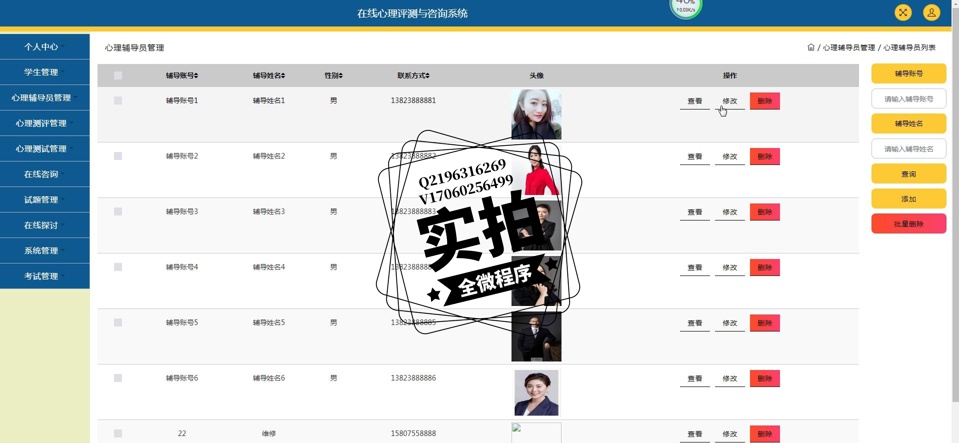Sort by 辅导账号 column arrows
Image resolution: width=959 pixels, height=443 pixels.
196,76
